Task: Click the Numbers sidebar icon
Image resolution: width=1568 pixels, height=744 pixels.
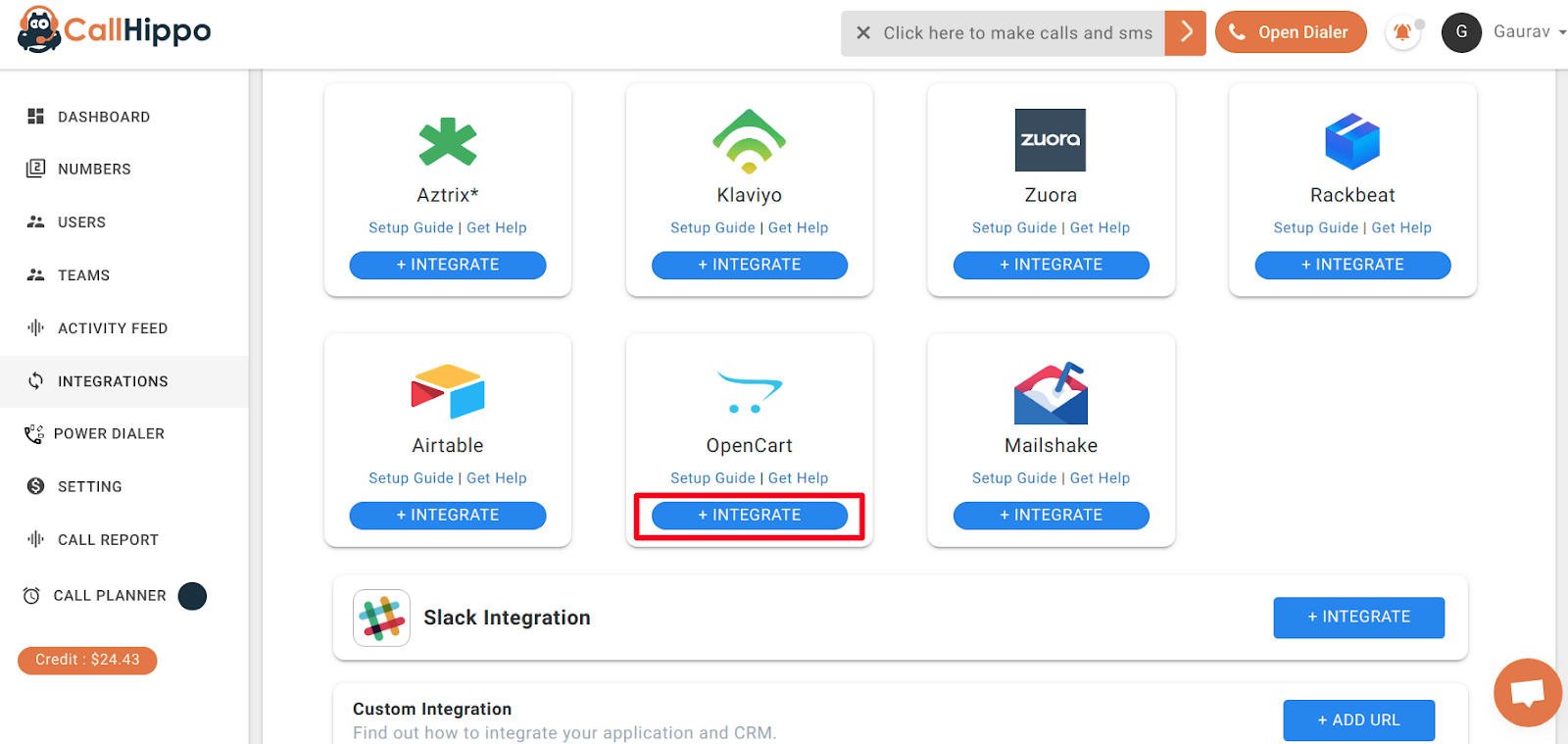Action: 36,169
